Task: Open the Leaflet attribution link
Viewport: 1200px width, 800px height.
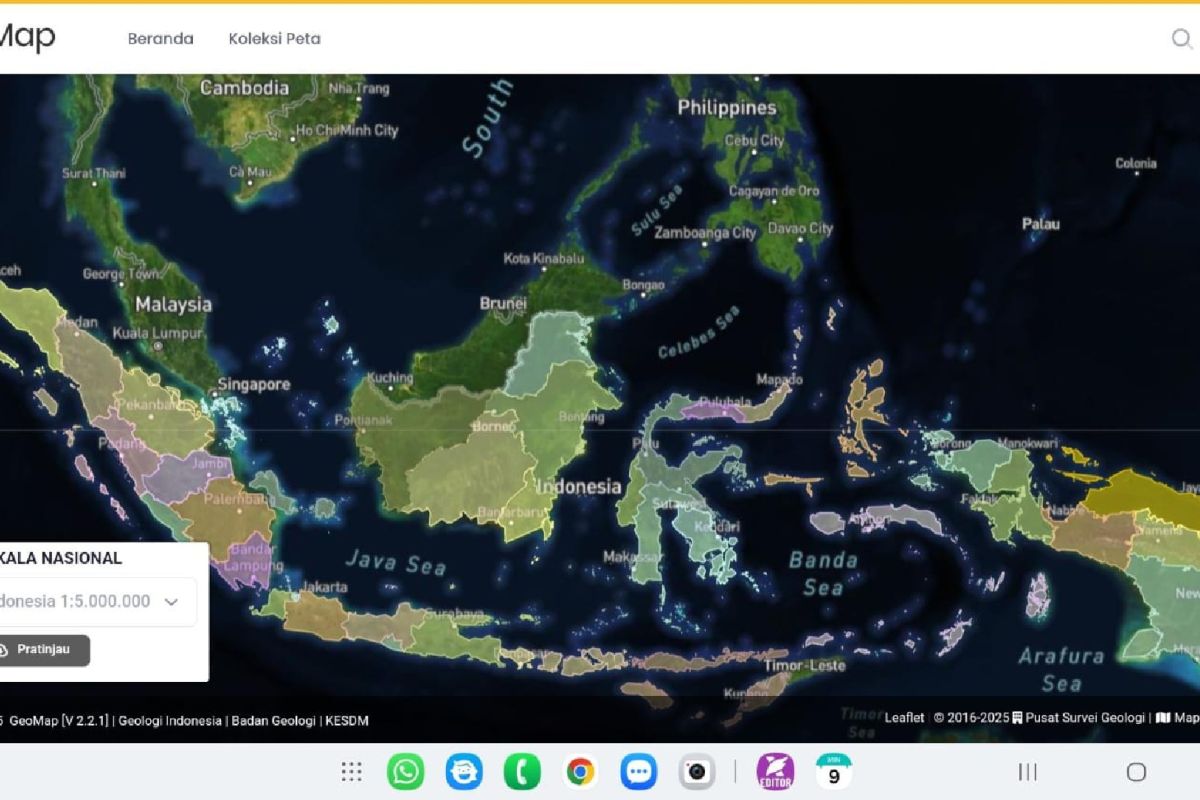Action: (904, 718)
